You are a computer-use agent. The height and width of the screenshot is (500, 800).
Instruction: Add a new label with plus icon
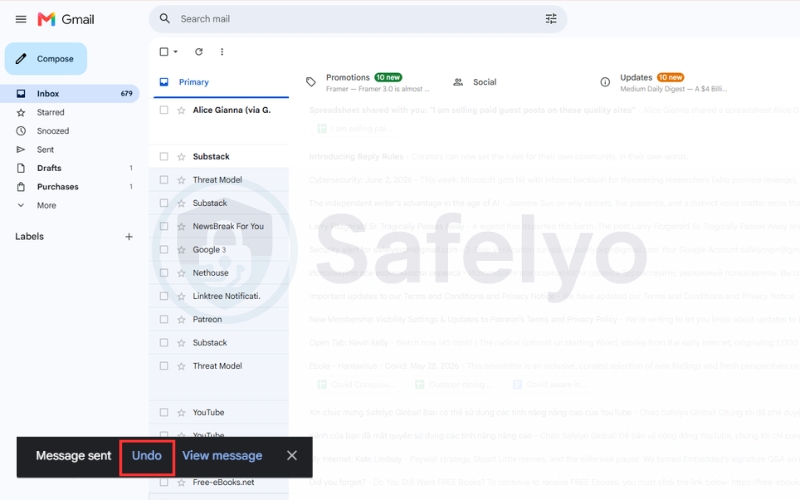coord(129,237)
